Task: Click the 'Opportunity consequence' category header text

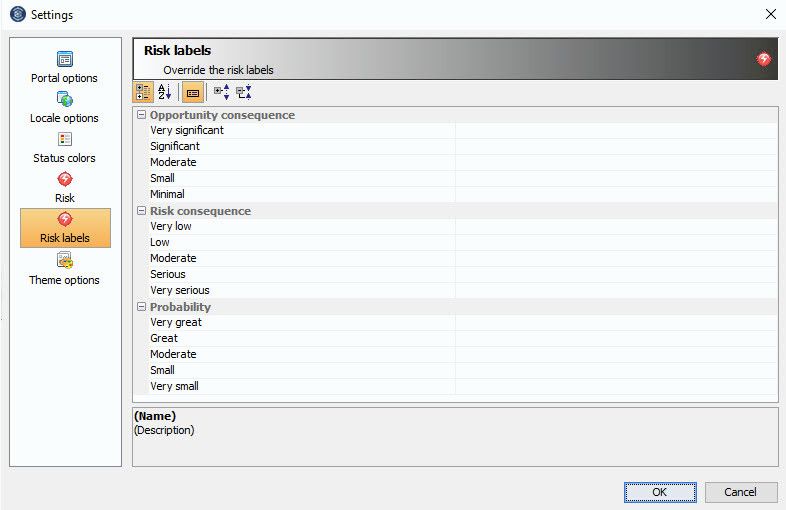Action: tap(222, 115)
